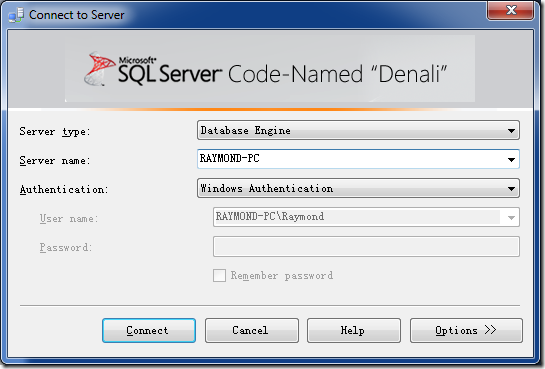Viewport: 545px width, 369px height.
Task: Toggle the Remember password checkbox
Action: pyautogui.click(x=219, y=276)
